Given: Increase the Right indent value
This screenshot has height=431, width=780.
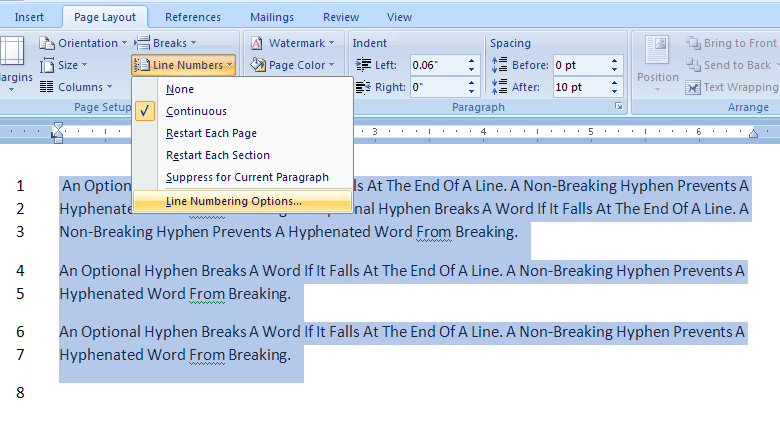Looking at the screenshot, I should (x=471, y=83).
